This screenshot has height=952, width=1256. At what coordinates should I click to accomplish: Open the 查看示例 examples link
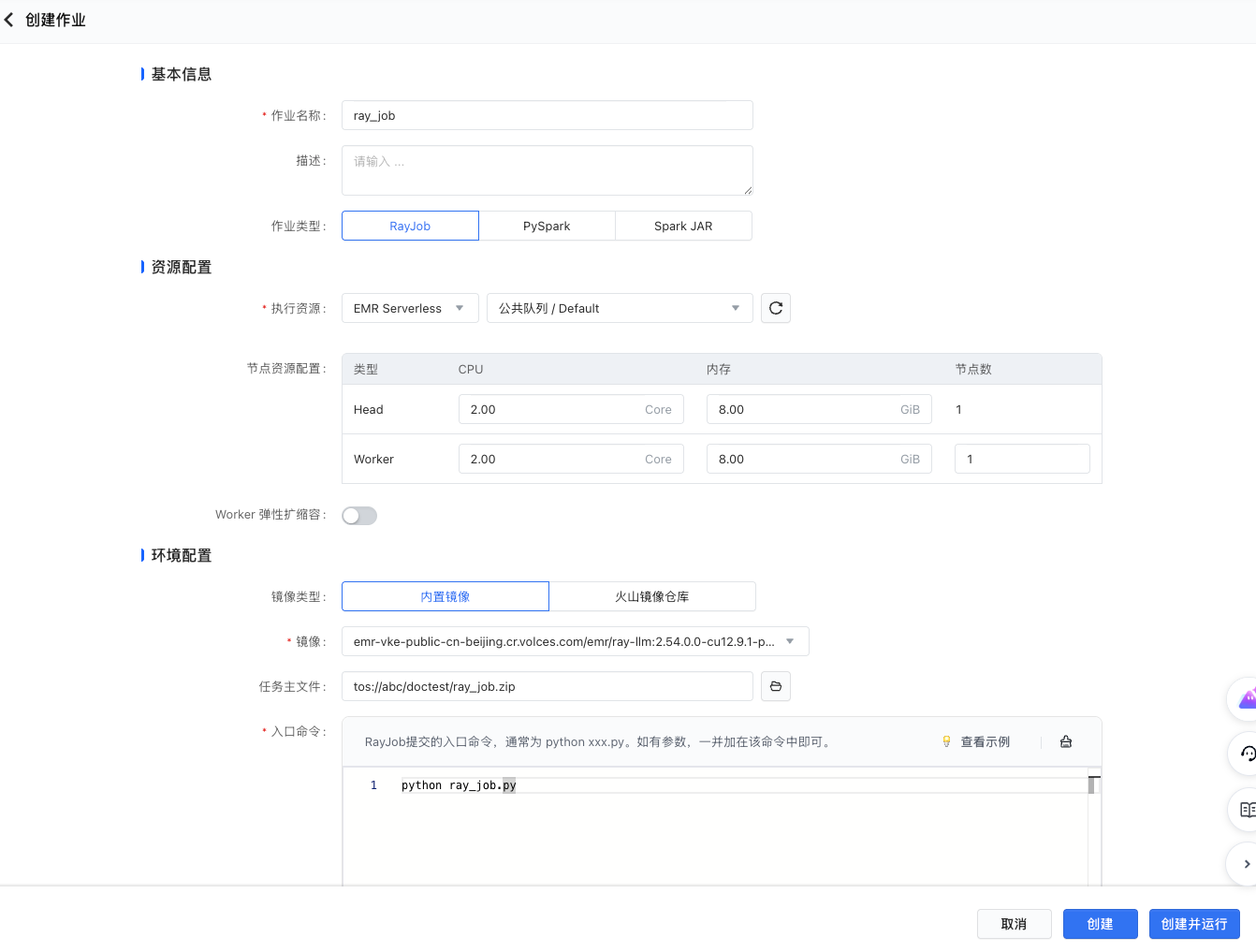click(x=986, y=741)
